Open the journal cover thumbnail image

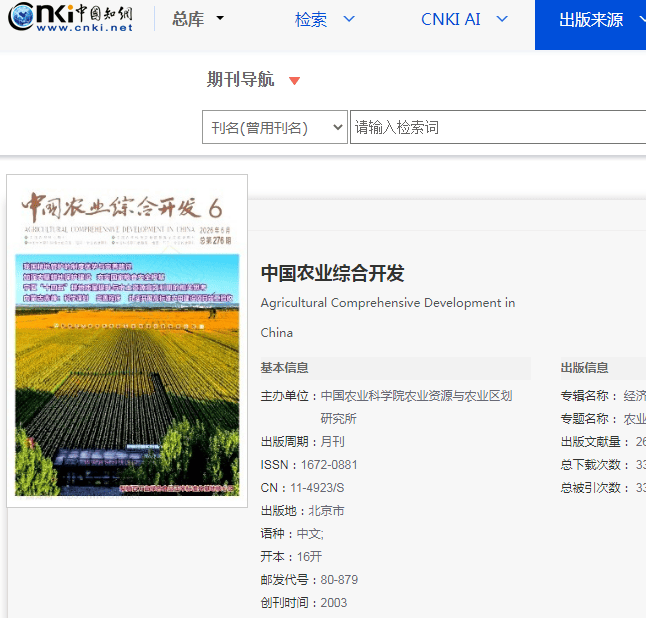127,341
